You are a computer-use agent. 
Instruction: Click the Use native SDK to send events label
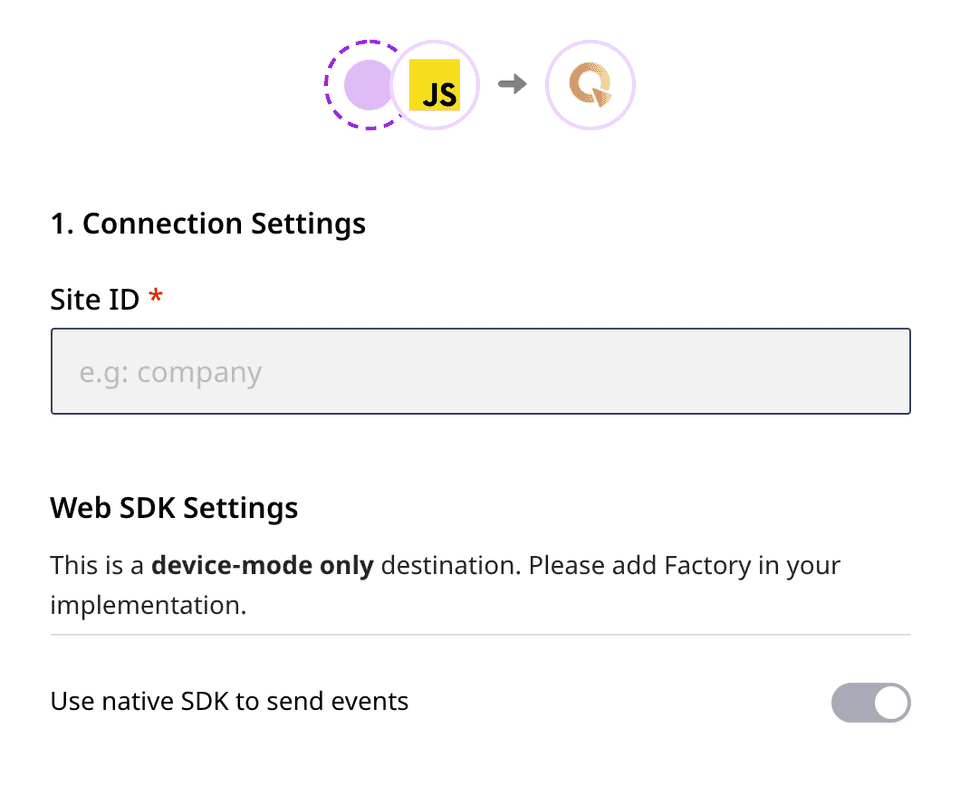point(229,701)
